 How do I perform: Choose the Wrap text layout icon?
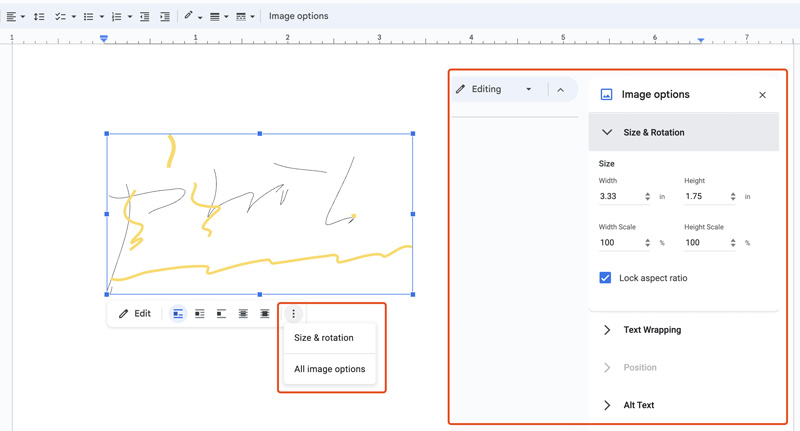tap(200, 314)
